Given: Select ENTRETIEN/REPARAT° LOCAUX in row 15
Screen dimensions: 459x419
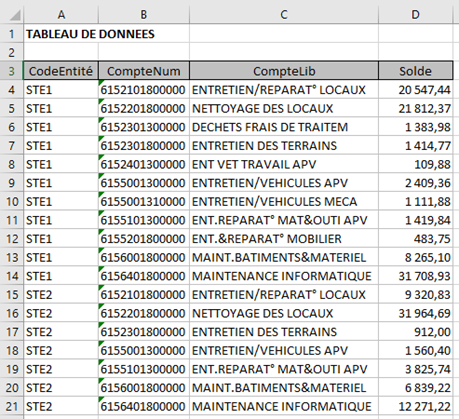Looking at the screenshot, I should click(284, 295).
